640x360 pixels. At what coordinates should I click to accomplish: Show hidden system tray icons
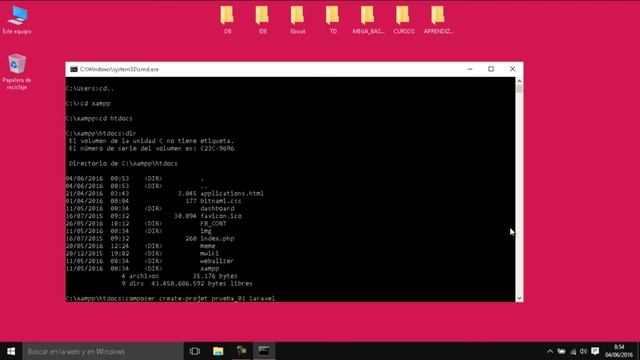coord(550,351)
